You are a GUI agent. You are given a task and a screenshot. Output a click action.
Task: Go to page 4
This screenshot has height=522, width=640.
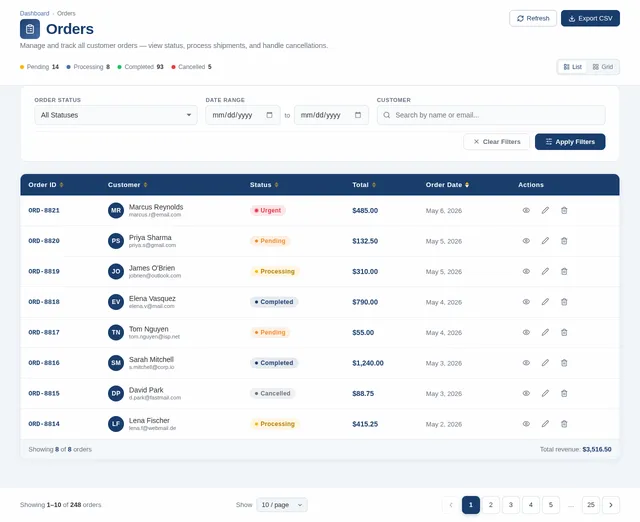[x=531, y=505]
